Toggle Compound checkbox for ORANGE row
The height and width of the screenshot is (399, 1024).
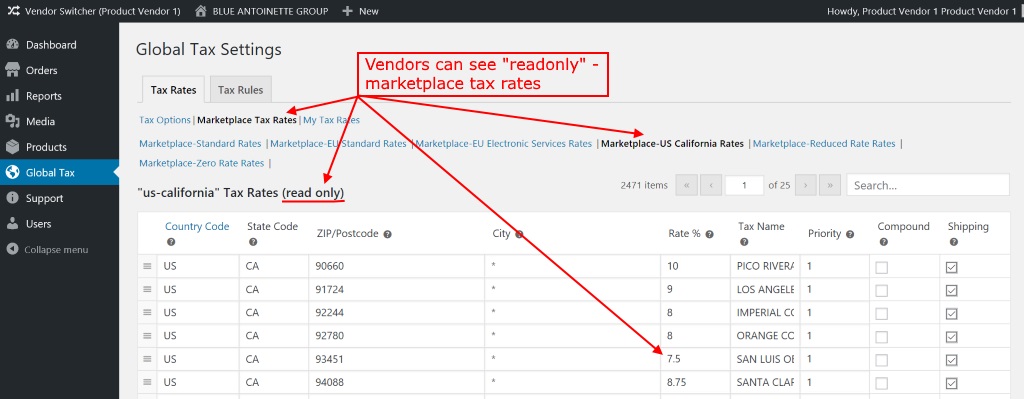882,337
